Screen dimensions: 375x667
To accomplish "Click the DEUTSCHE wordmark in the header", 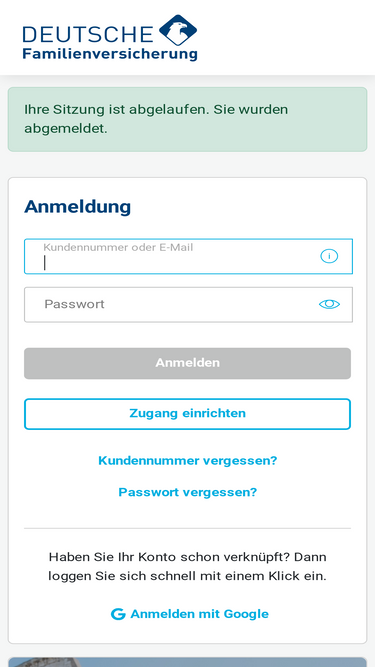I will point(88,34).
